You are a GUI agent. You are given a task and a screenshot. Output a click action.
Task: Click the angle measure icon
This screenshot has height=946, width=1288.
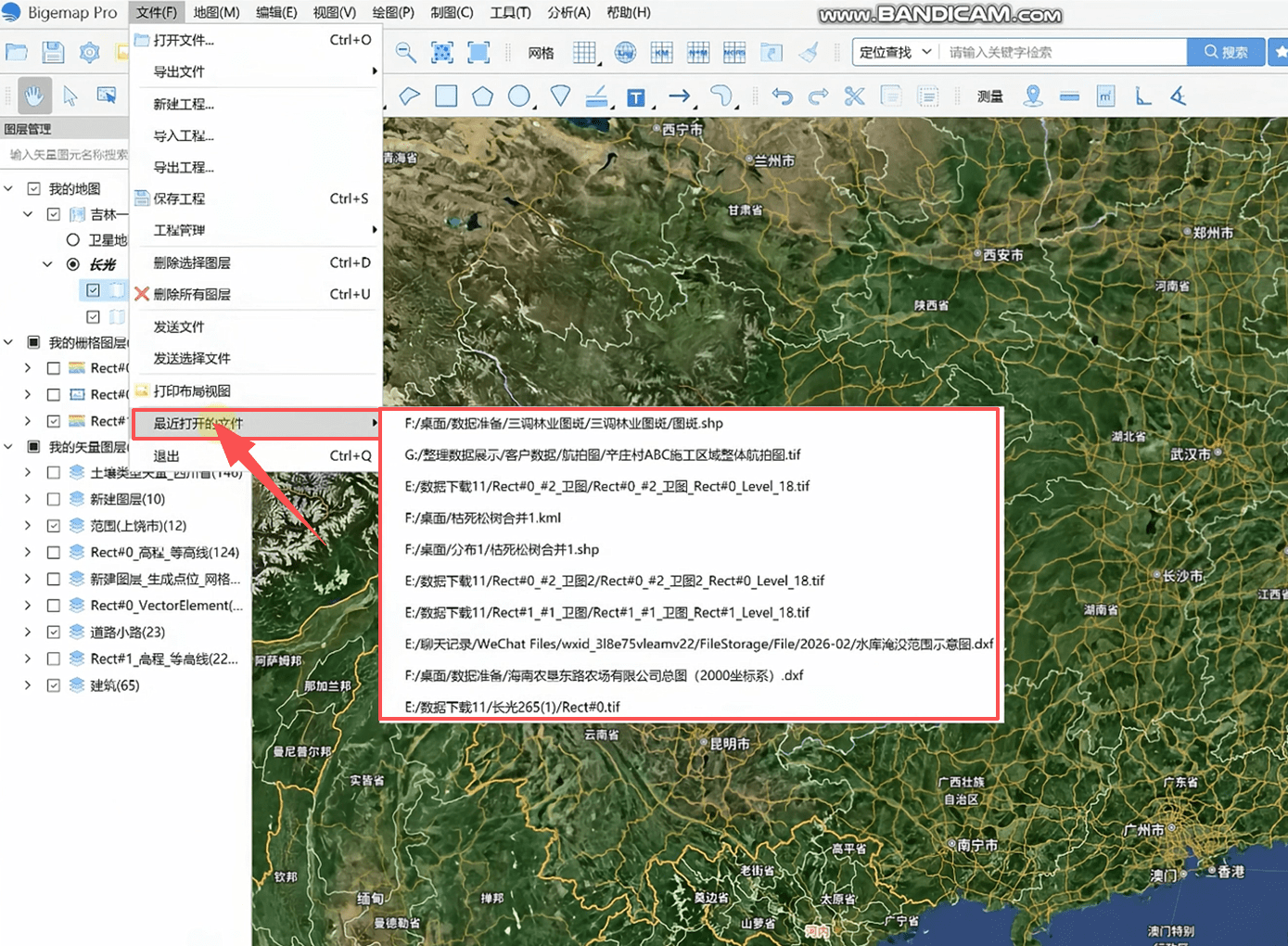pos(1178,96)
